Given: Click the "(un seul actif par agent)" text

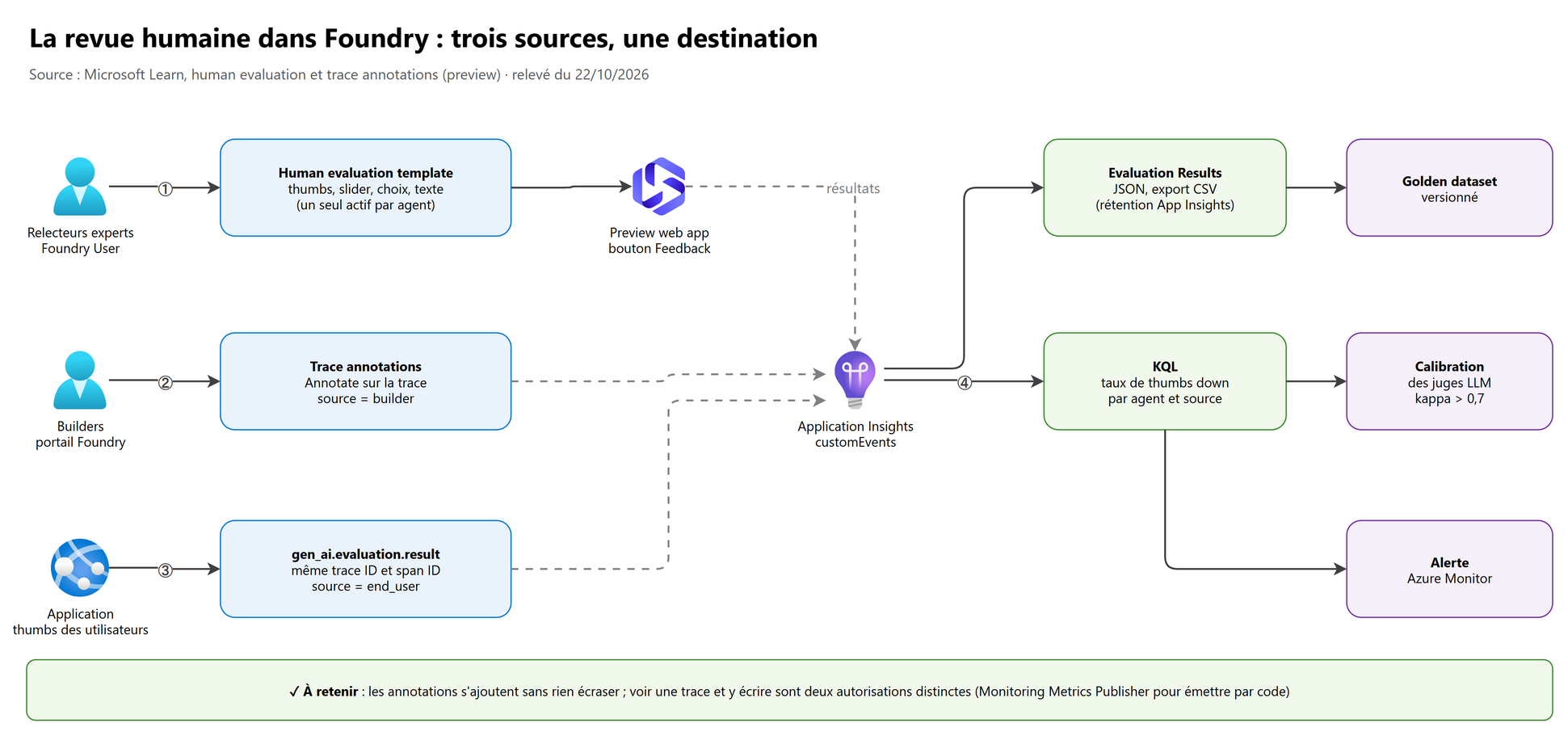Looking at the screenshot, I should pos(366,204).
